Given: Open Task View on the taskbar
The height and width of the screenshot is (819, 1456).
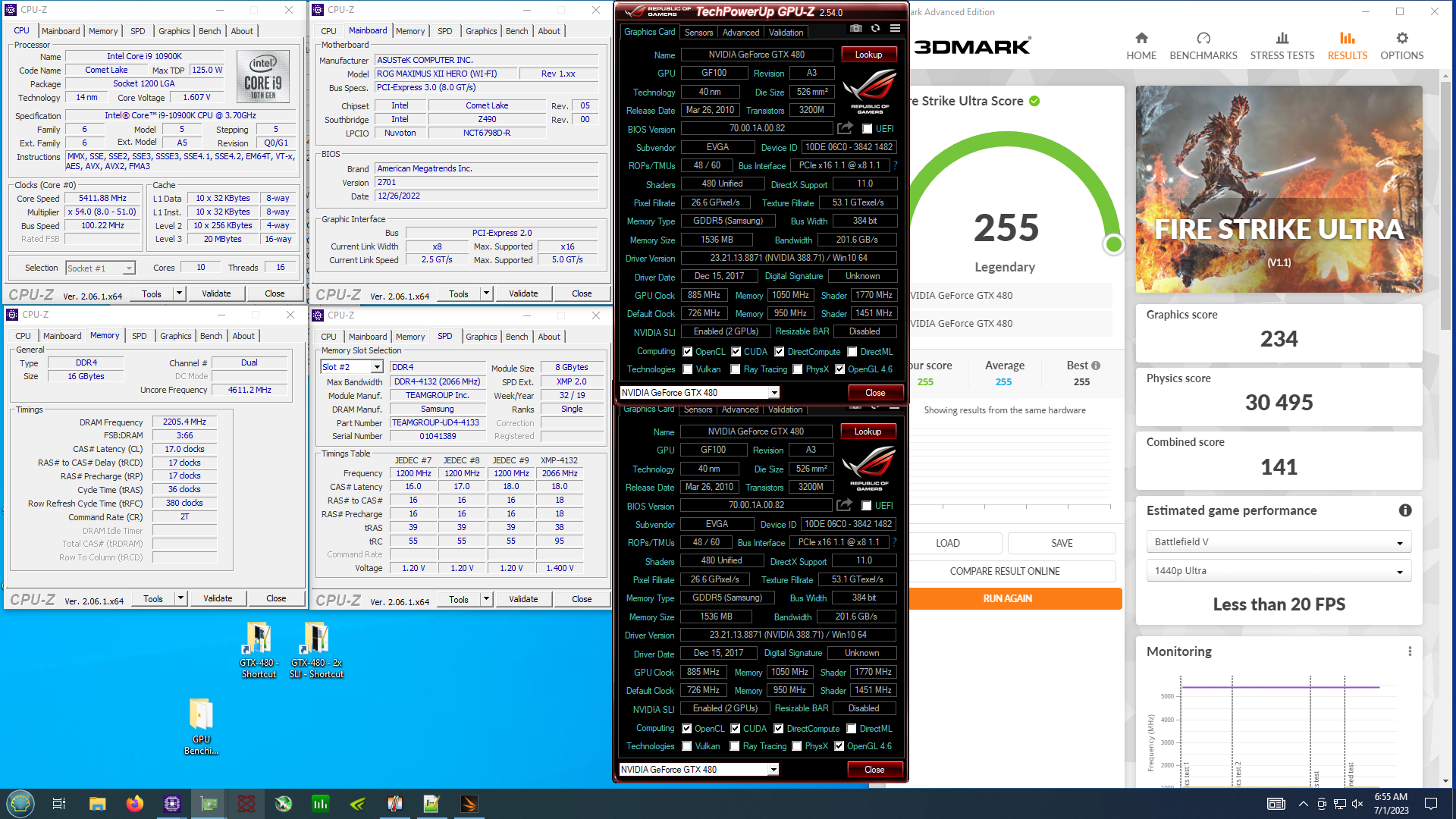Looking at the screenshot, I should click(x=59, y=804).
